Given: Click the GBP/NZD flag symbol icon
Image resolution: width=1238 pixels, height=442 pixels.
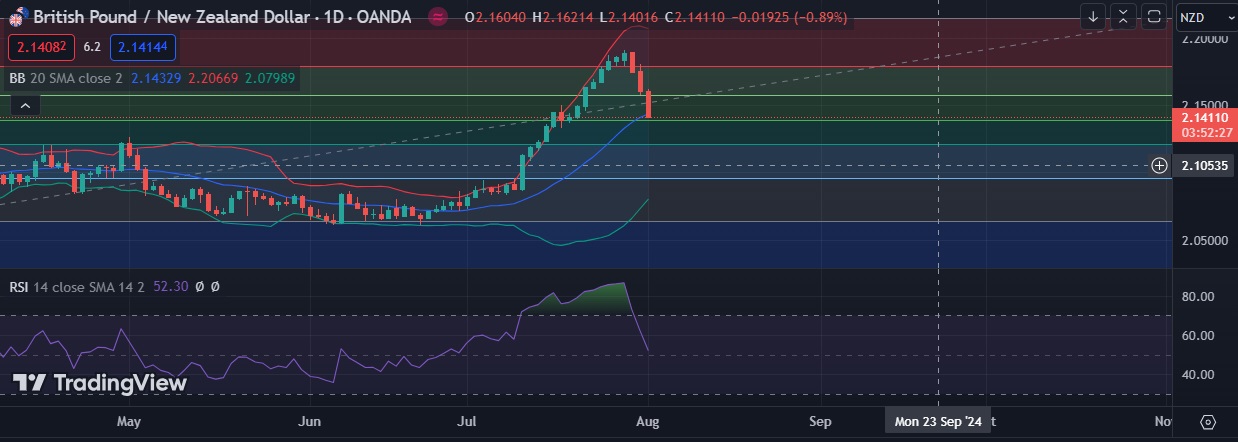Looking at the screenshot, I should pyautogui.click(x=16, y=18).
